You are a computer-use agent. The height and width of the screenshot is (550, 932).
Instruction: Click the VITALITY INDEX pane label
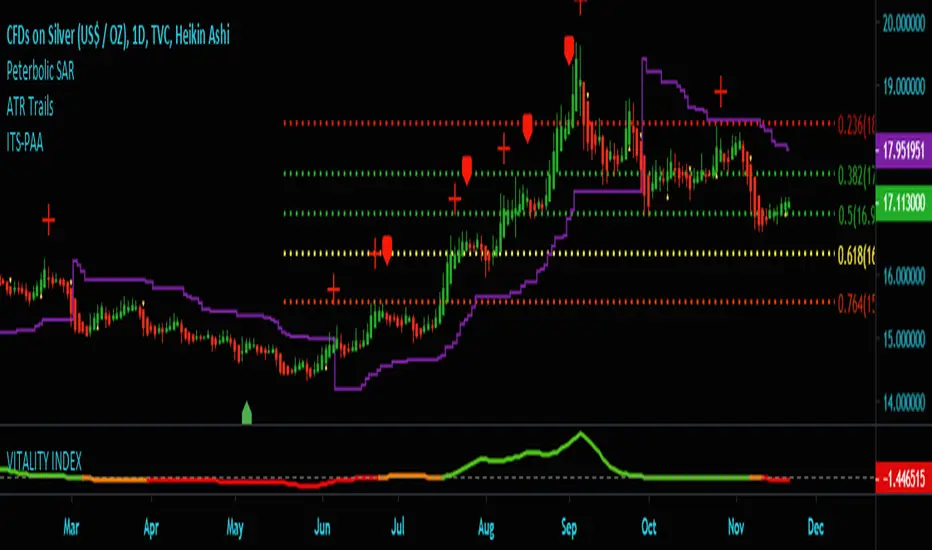pos(44,461)
